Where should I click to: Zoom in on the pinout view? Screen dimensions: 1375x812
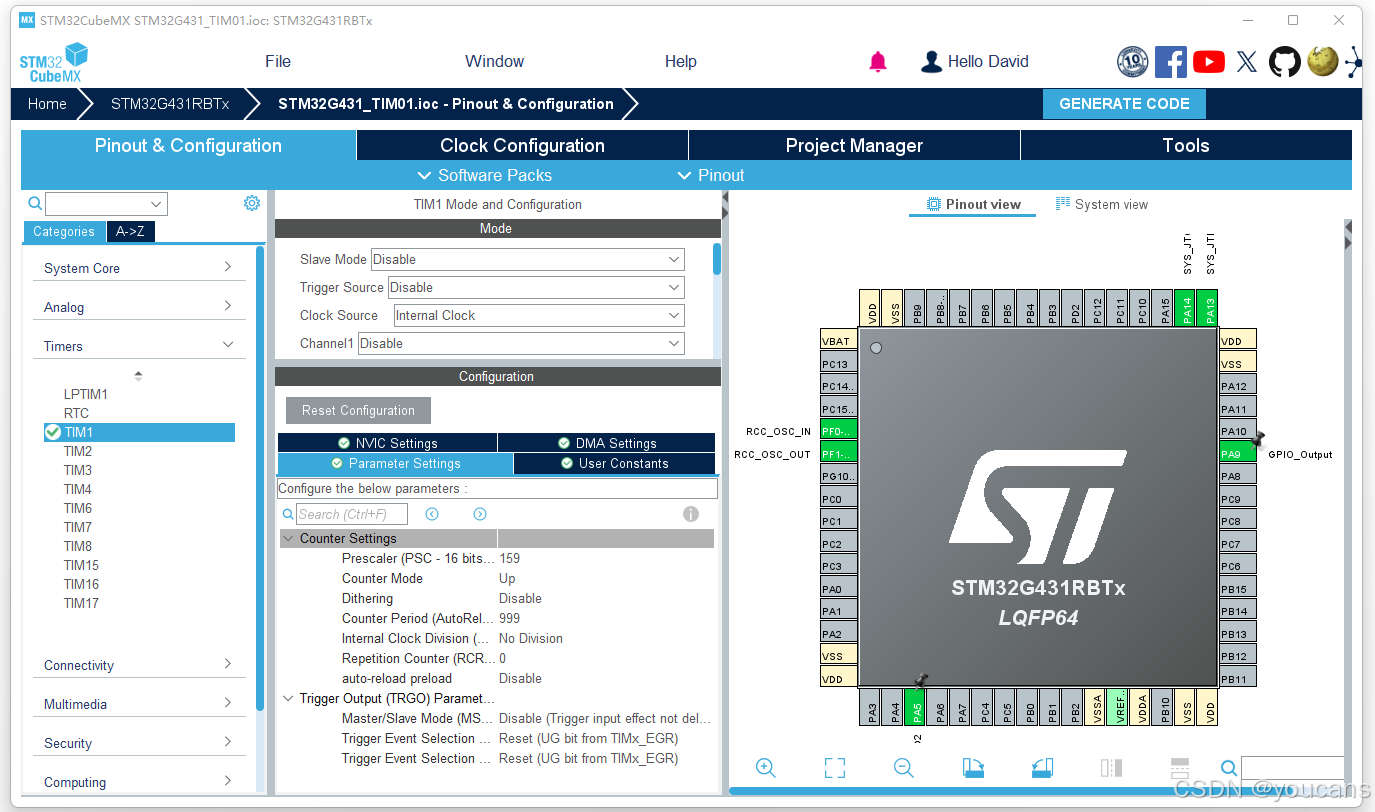[x=766, y=768]
